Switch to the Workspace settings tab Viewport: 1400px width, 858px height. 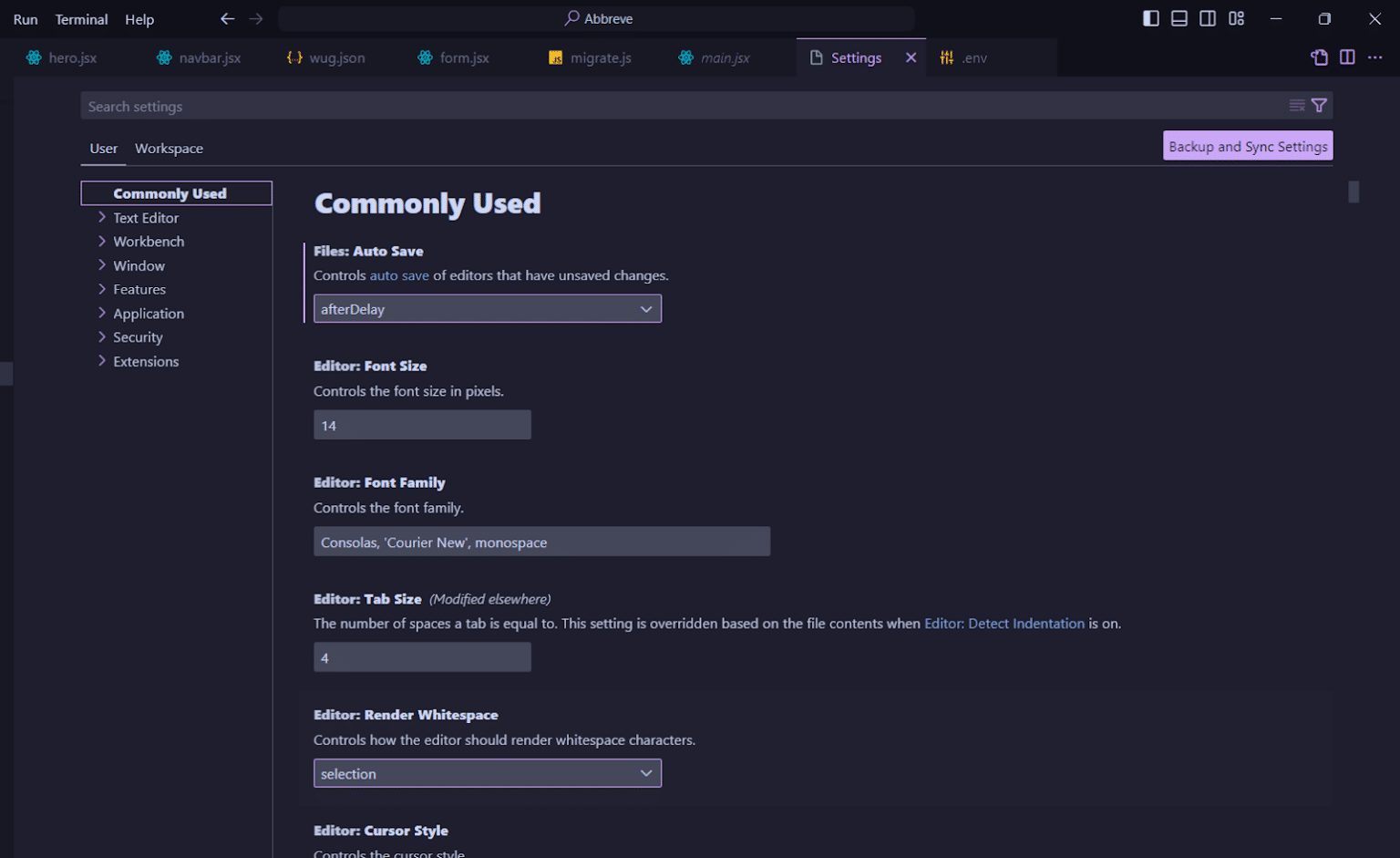click(x=169, y=148)
